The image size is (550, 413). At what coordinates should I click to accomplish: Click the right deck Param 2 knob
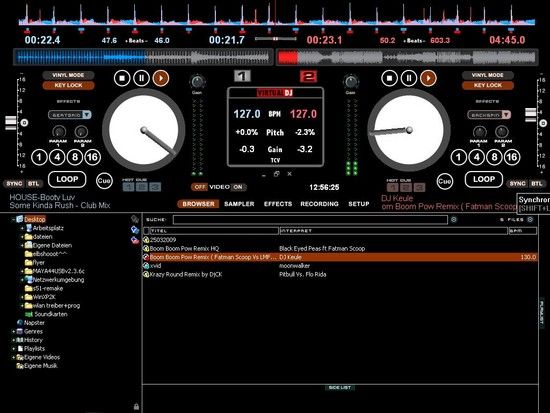(502, 132)
